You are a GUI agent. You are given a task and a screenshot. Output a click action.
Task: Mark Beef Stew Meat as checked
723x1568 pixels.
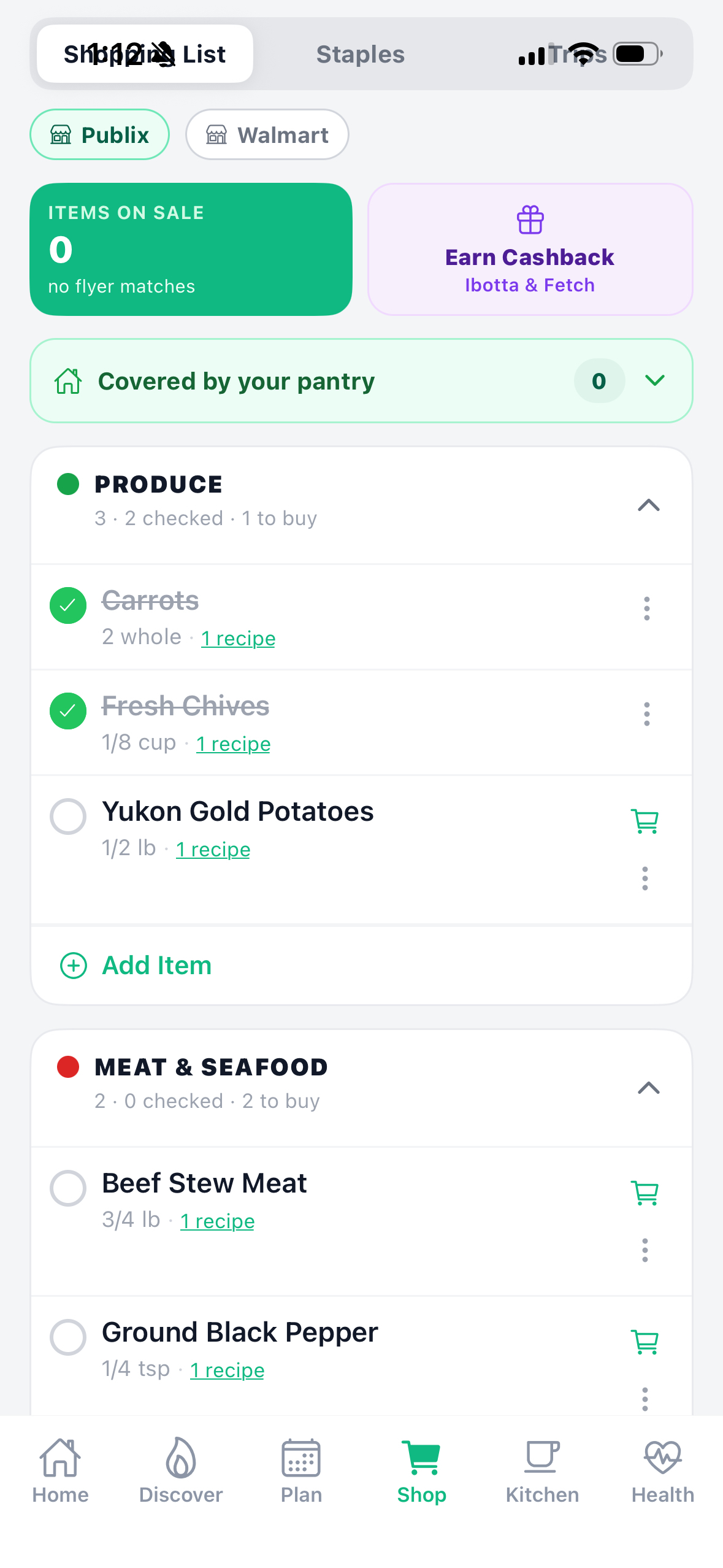68,1188
